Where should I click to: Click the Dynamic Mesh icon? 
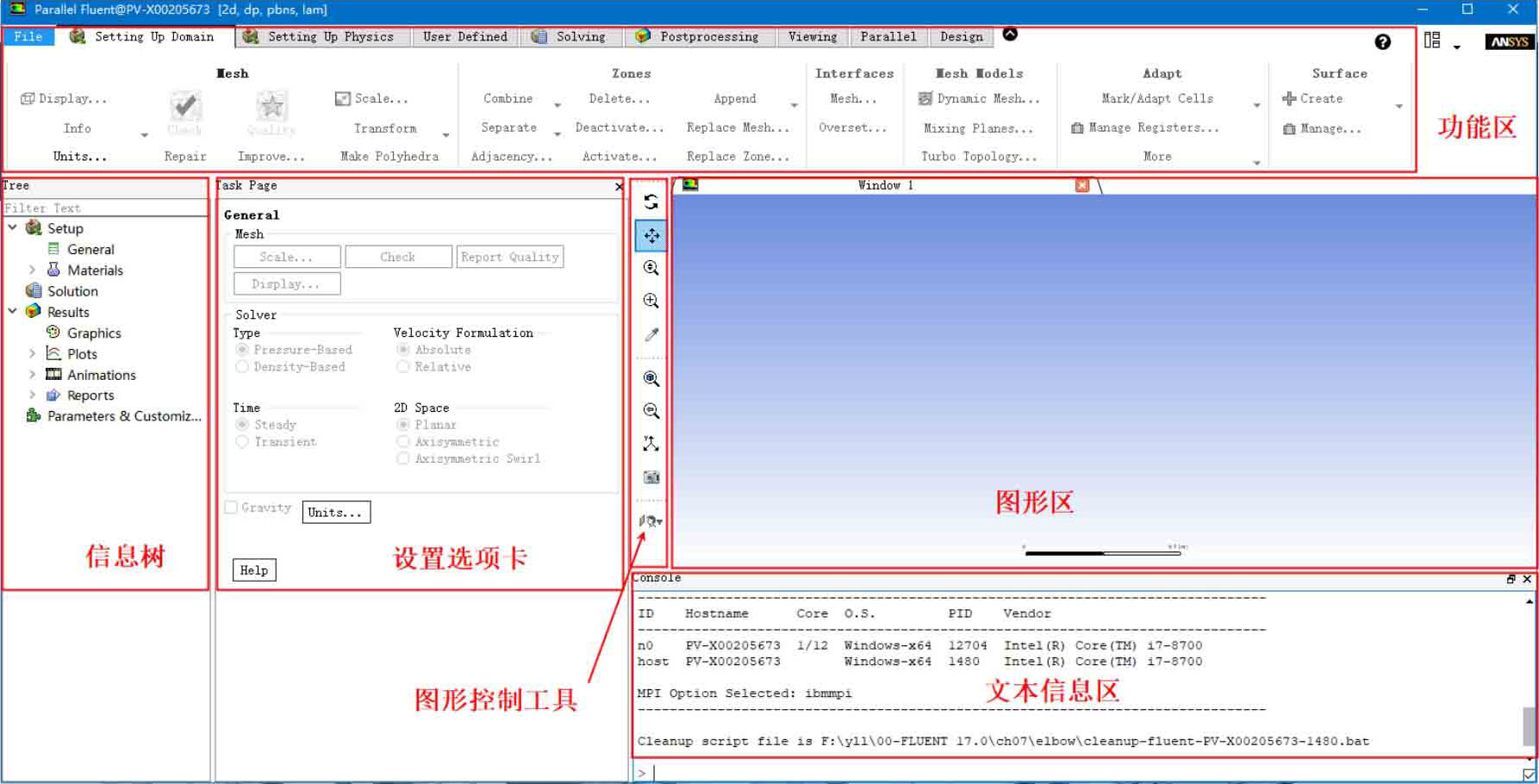tap(925, 99)
